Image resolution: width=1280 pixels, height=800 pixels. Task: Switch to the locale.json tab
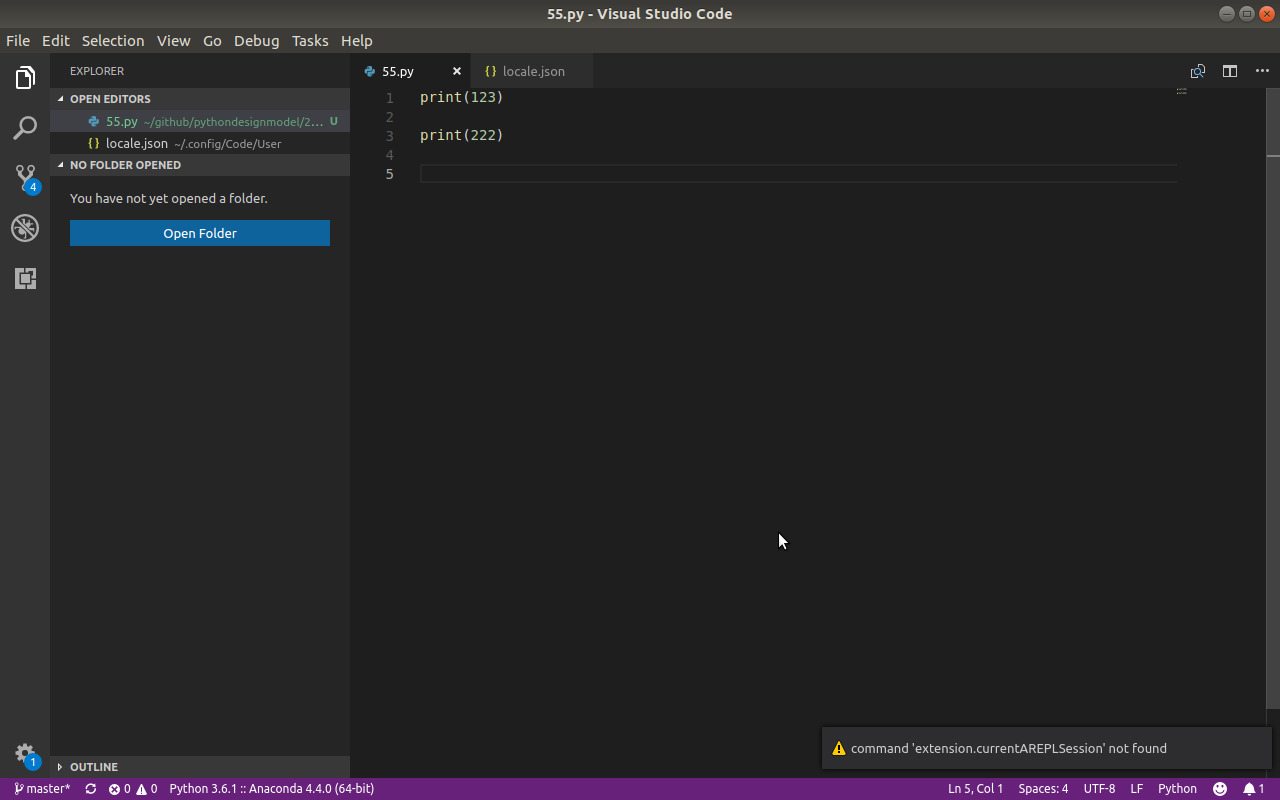531,71
